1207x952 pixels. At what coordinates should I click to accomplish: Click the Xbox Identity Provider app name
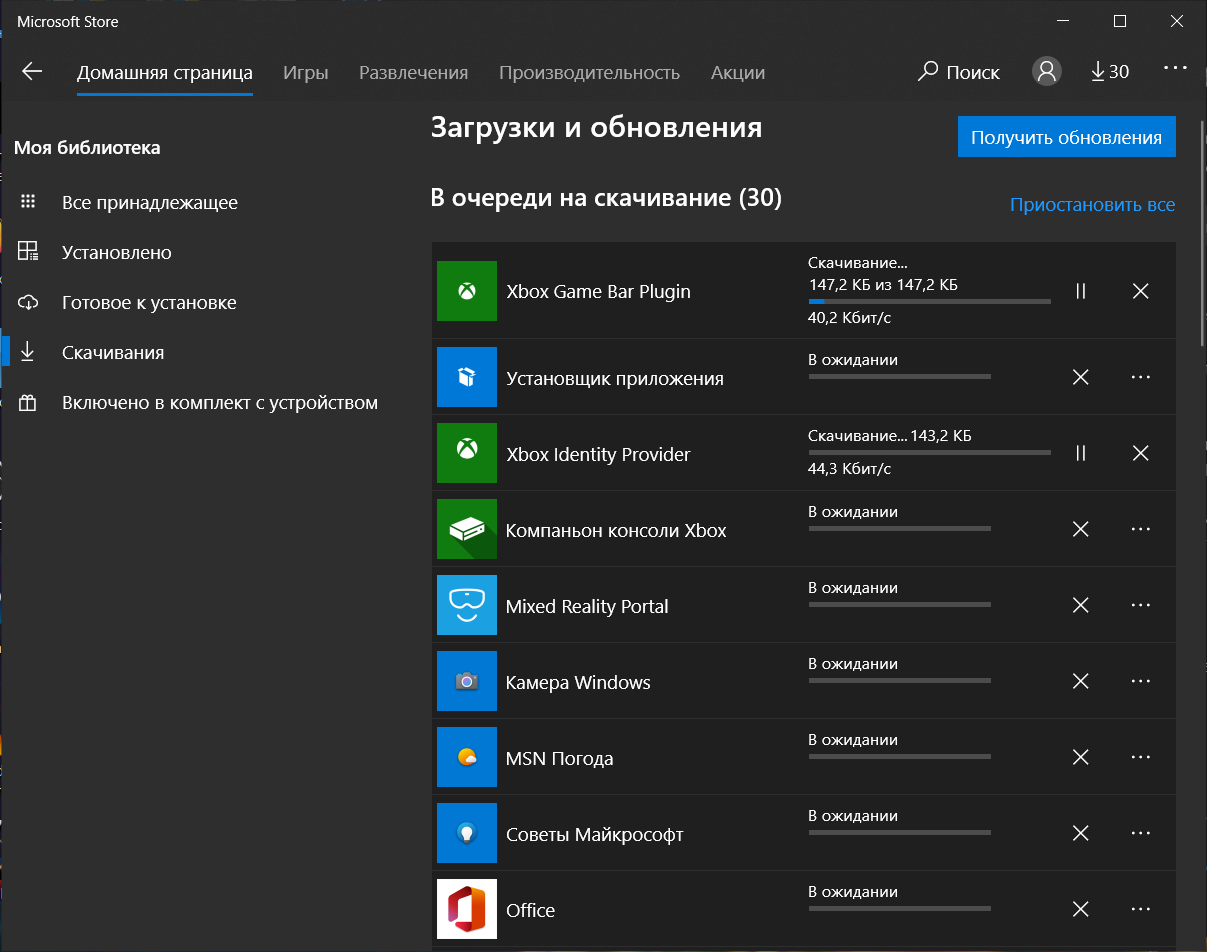click(599, 454)
